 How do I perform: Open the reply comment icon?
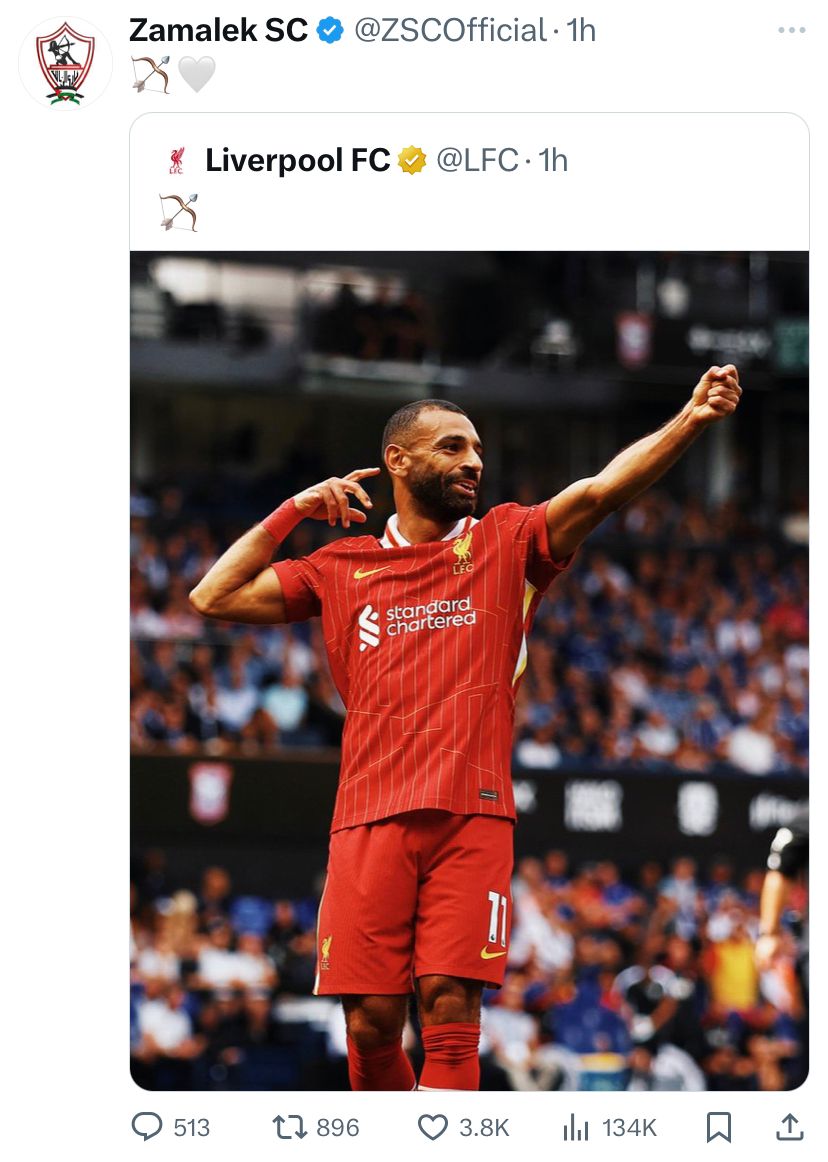tap(147, 1126)
